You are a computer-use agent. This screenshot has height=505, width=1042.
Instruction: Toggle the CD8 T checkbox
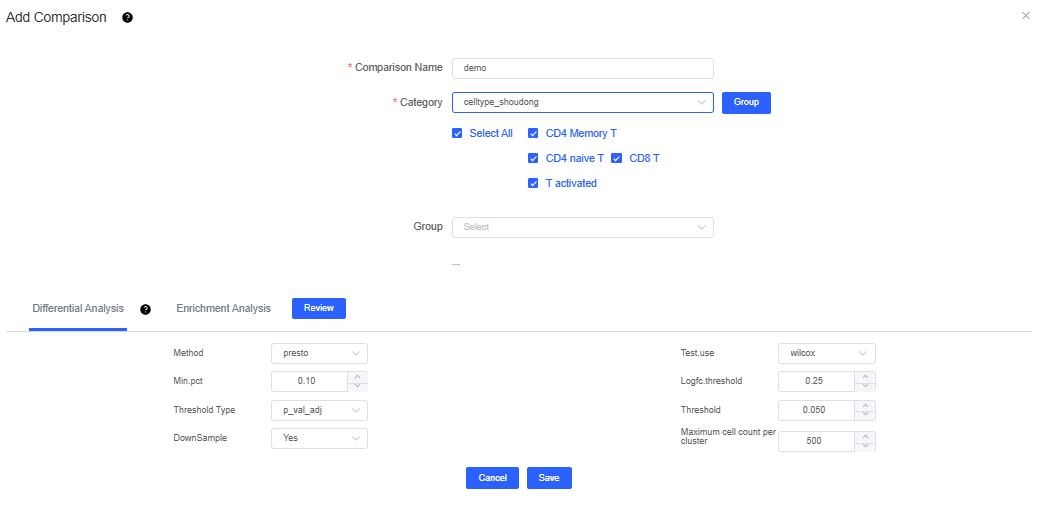coord(617,158)
